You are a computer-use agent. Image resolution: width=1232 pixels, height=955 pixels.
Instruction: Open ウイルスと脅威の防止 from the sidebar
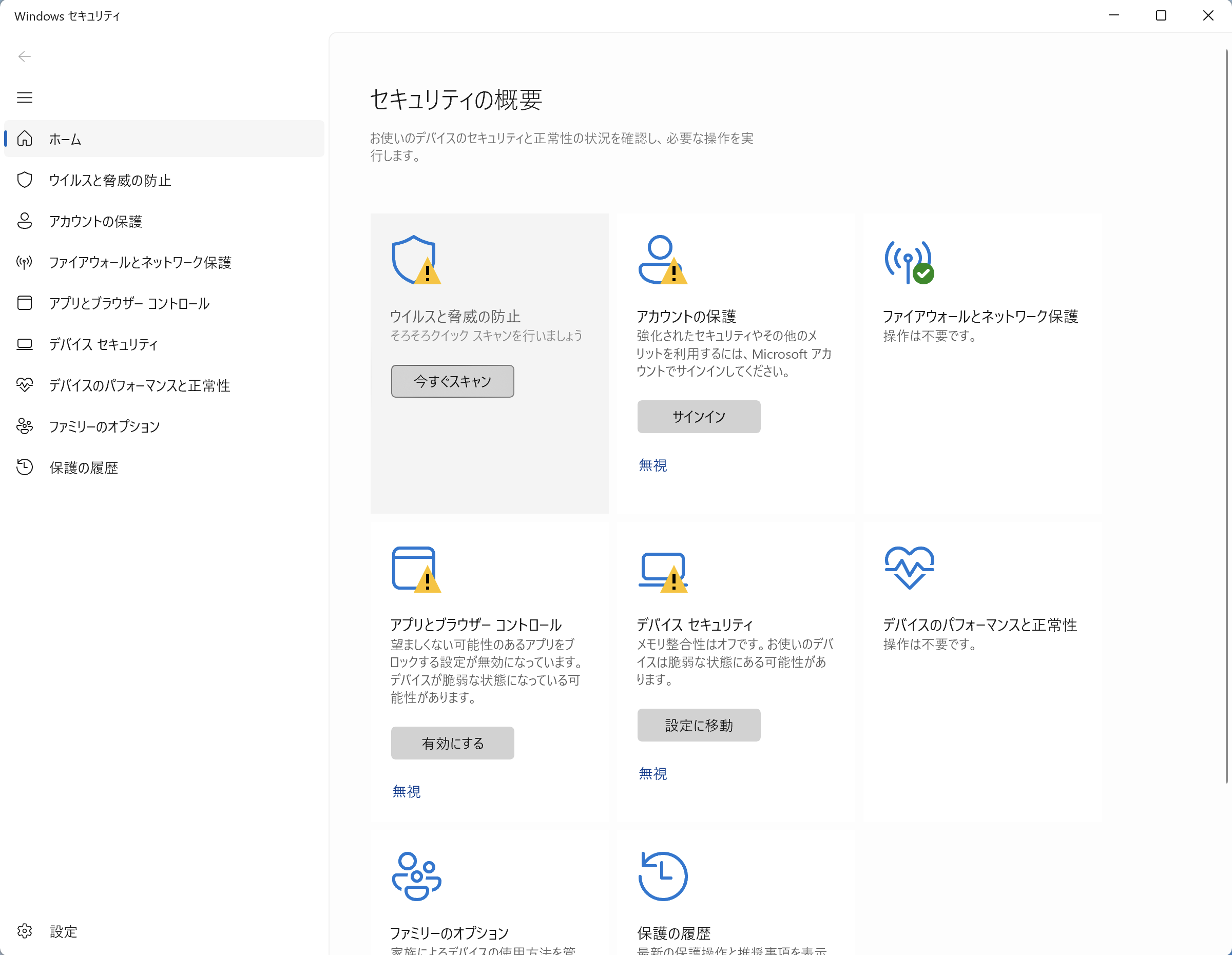[110, 180]
